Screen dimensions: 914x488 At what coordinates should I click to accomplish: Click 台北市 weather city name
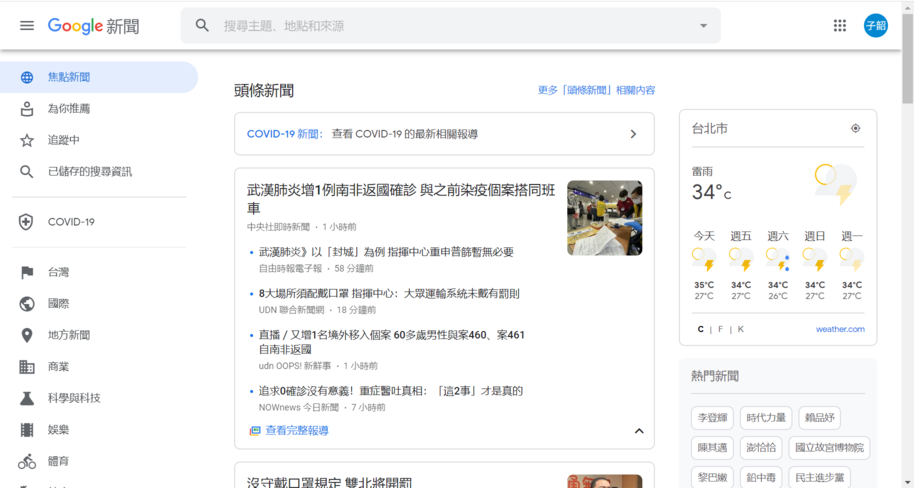point(709,129)
